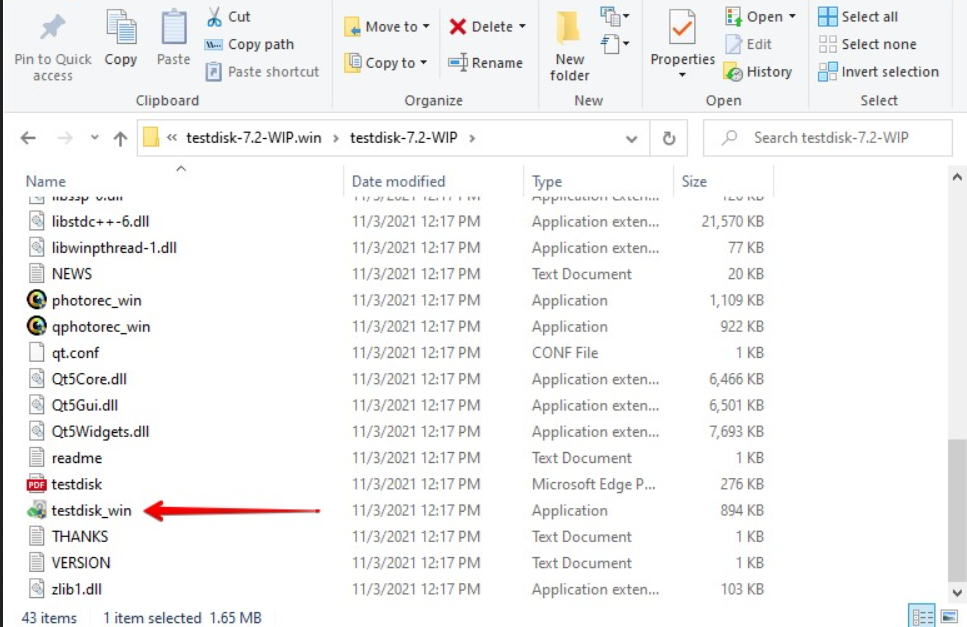Rename the selected file
Viewport: 967px width, 627px height.
[x=486, y=62]
